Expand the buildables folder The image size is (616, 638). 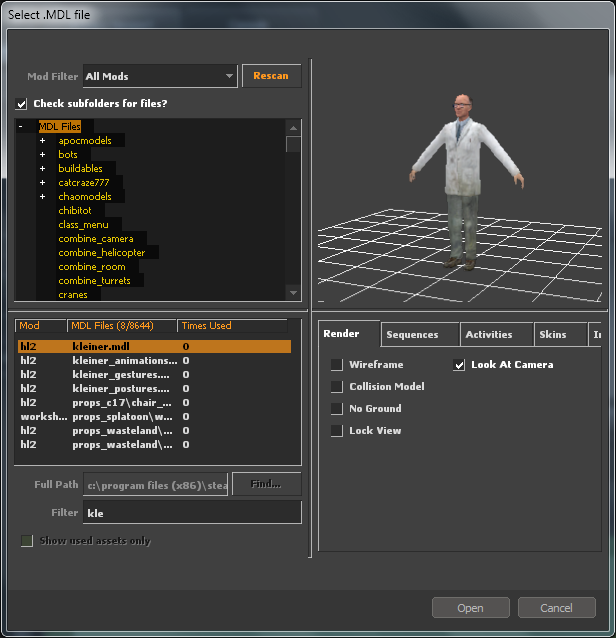(x=42, y=168)
